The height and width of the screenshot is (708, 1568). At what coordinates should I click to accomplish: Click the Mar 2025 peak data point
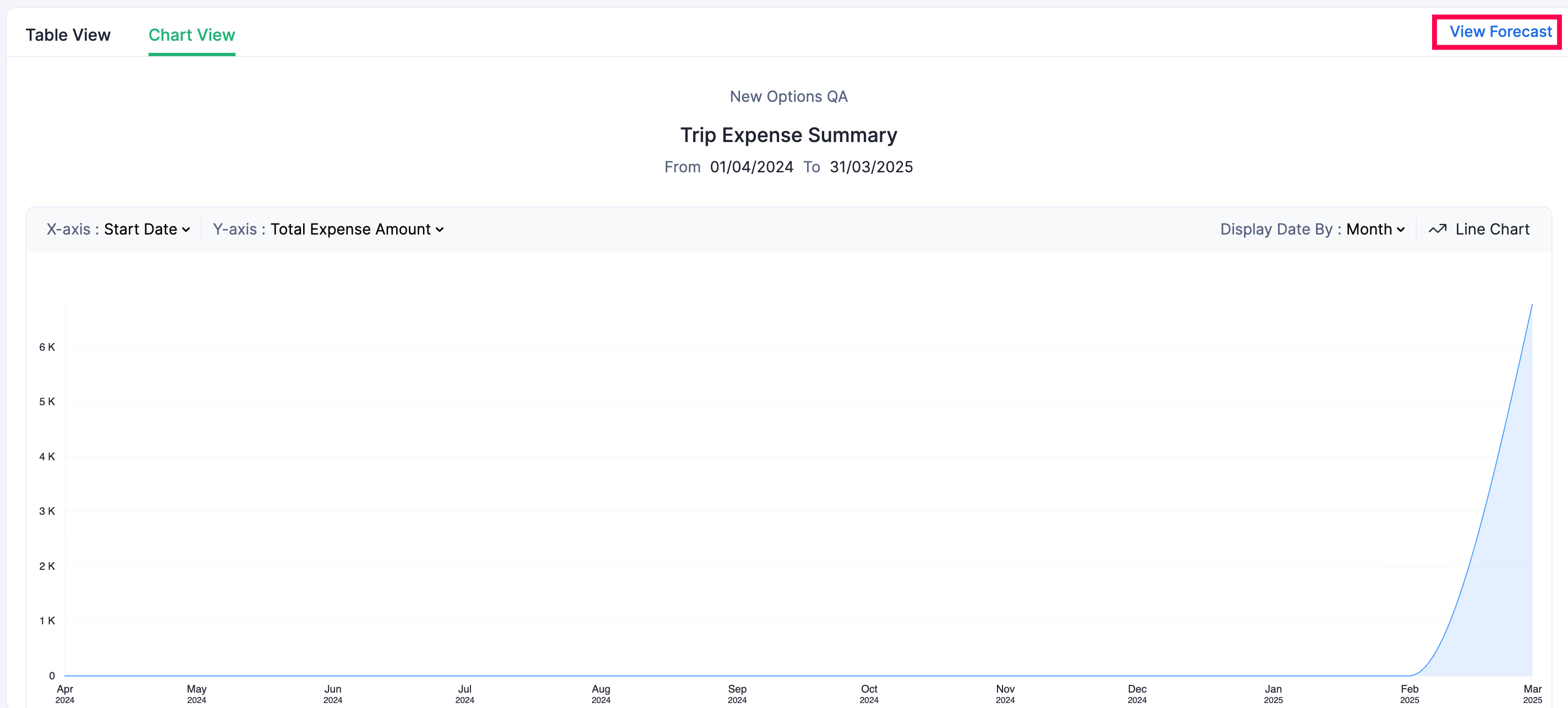point(1532,304)
